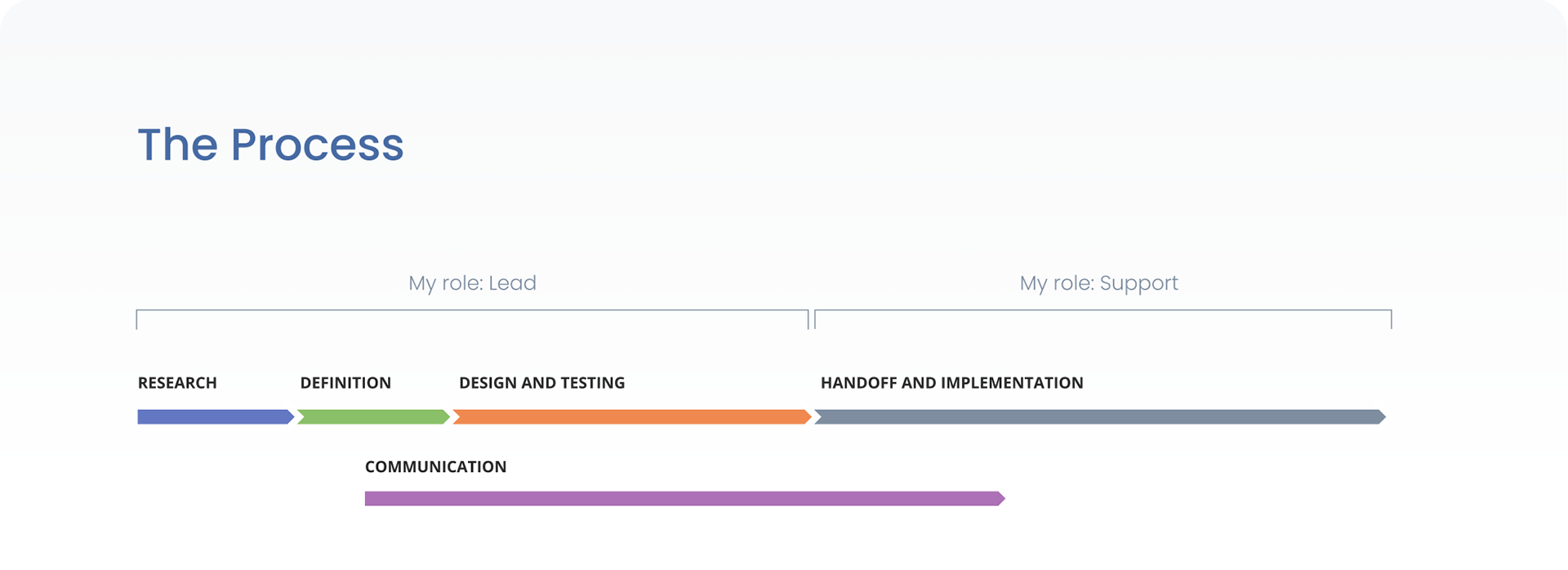Click the DEFINITION phase label
1568x570 pixels.
[345, 383]
